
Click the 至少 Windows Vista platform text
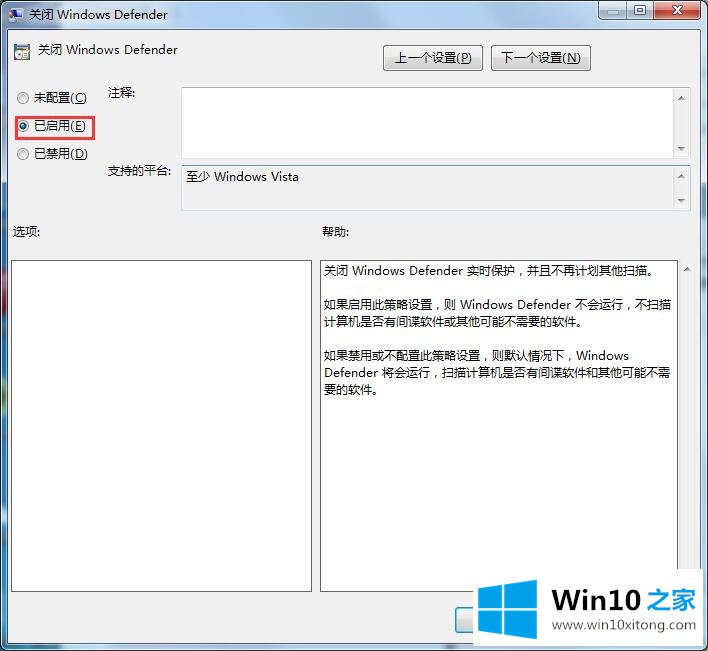[242, 177]
